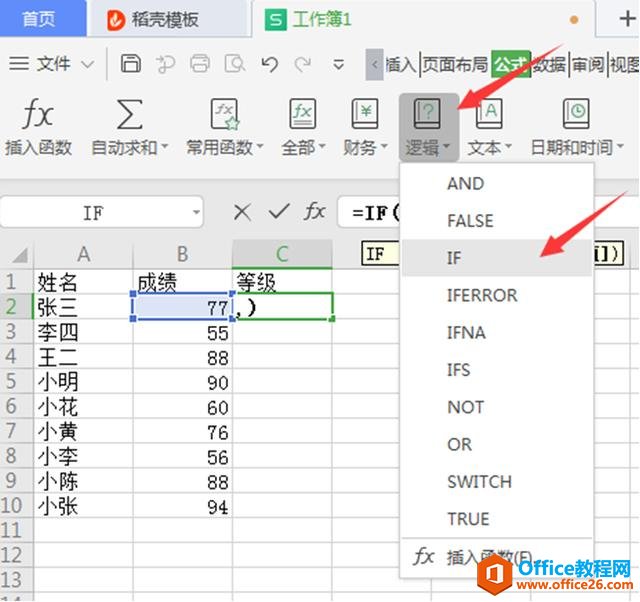Cancel the formula entry with X

pyautogui.click(x=242, y=212)
